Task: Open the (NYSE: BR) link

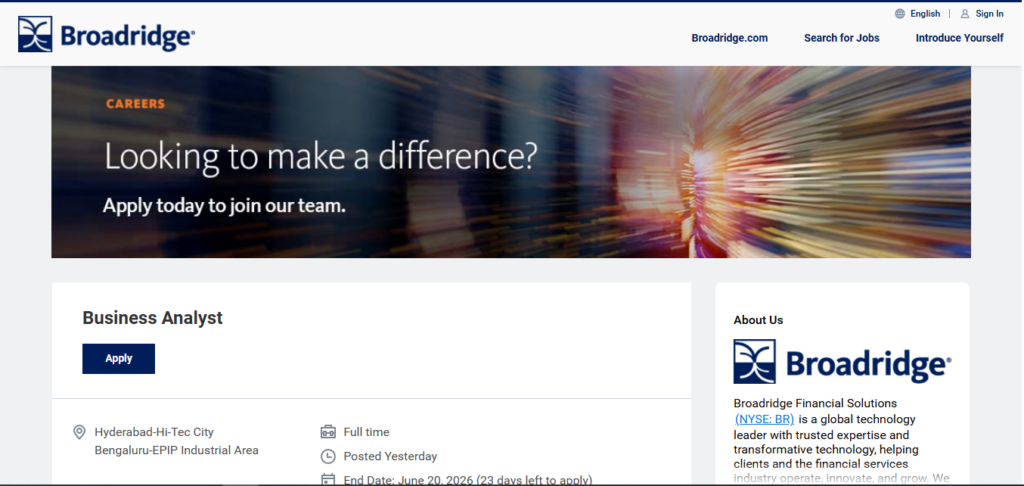Action: click(764, 419)
